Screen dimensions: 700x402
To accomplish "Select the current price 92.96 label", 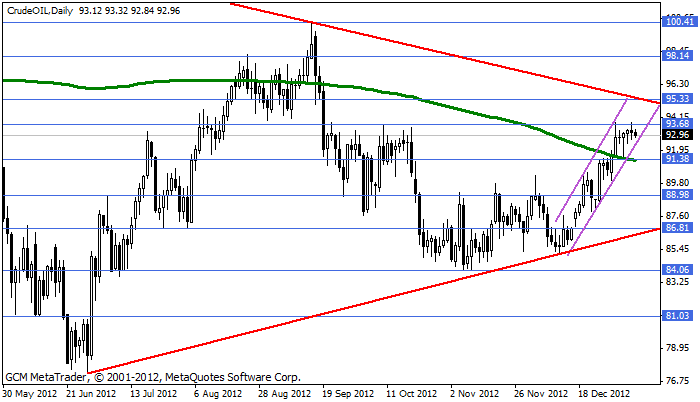I will (678, 135).
